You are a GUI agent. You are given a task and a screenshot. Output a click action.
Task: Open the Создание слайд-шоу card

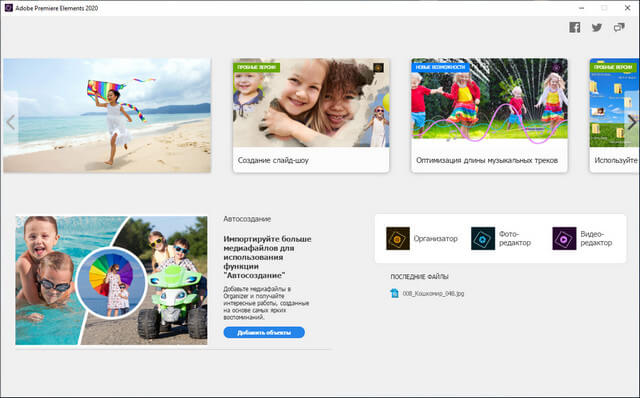[311, 115]
